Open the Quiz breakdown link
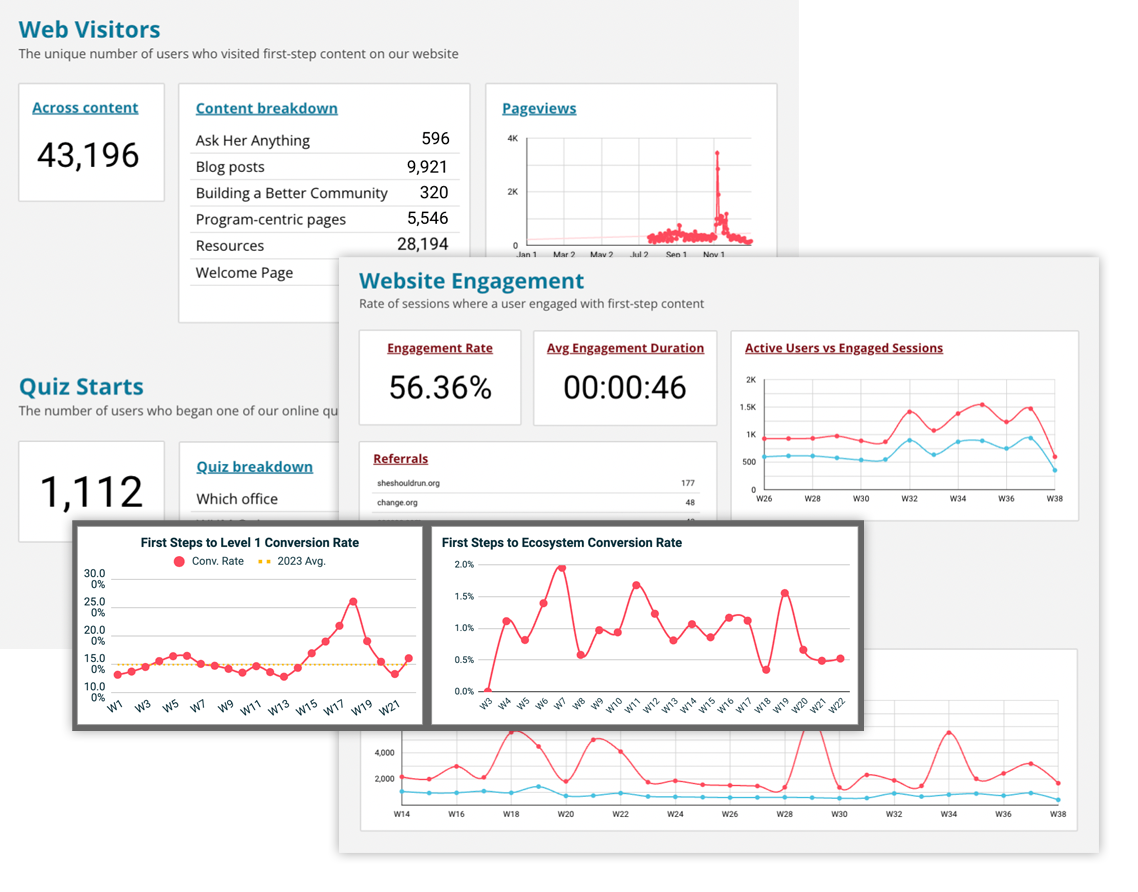This screenshot has width=1138, height=892. 255,467
